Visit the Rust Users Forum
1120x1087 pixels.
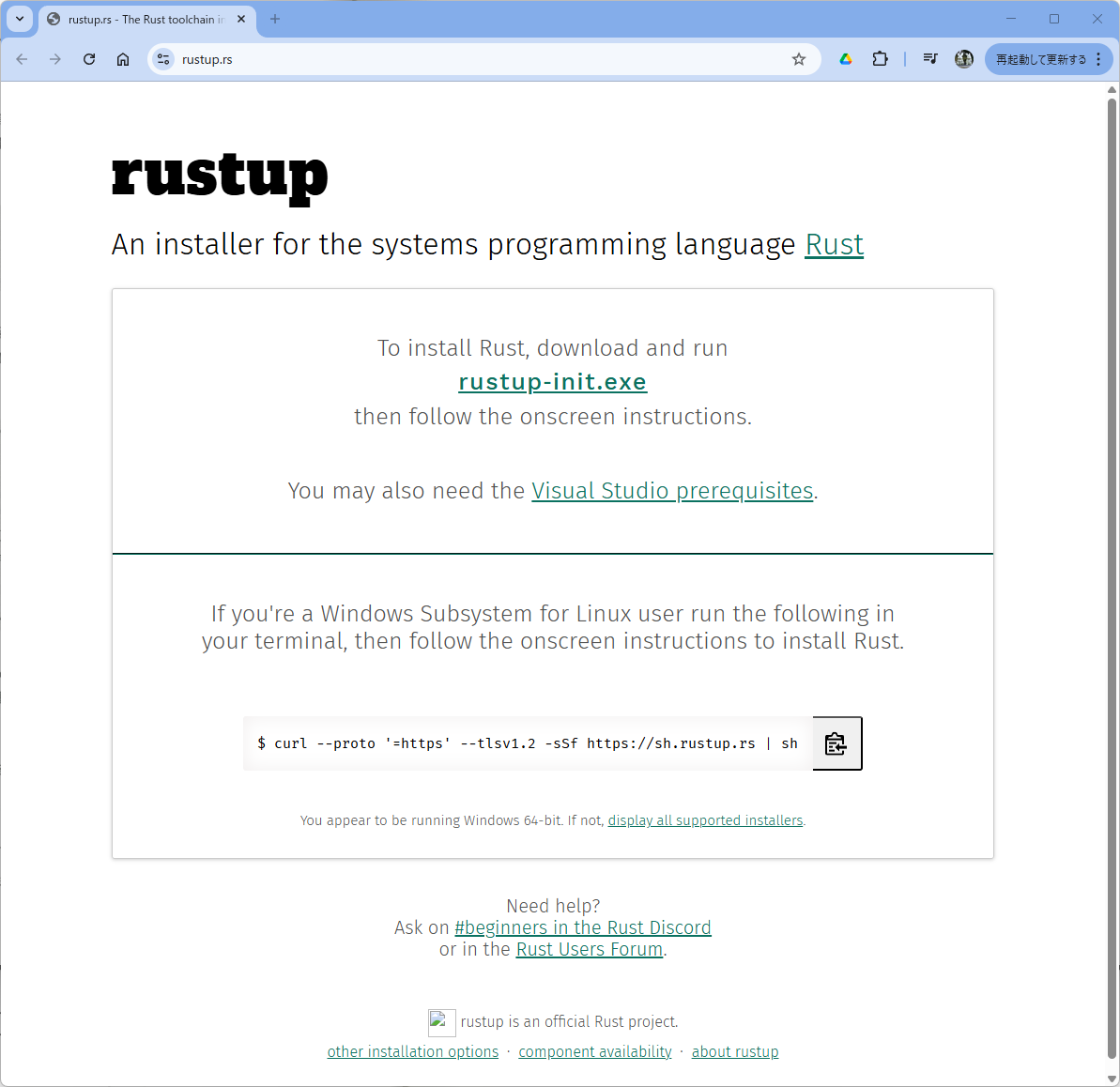(x=590, y=949)
